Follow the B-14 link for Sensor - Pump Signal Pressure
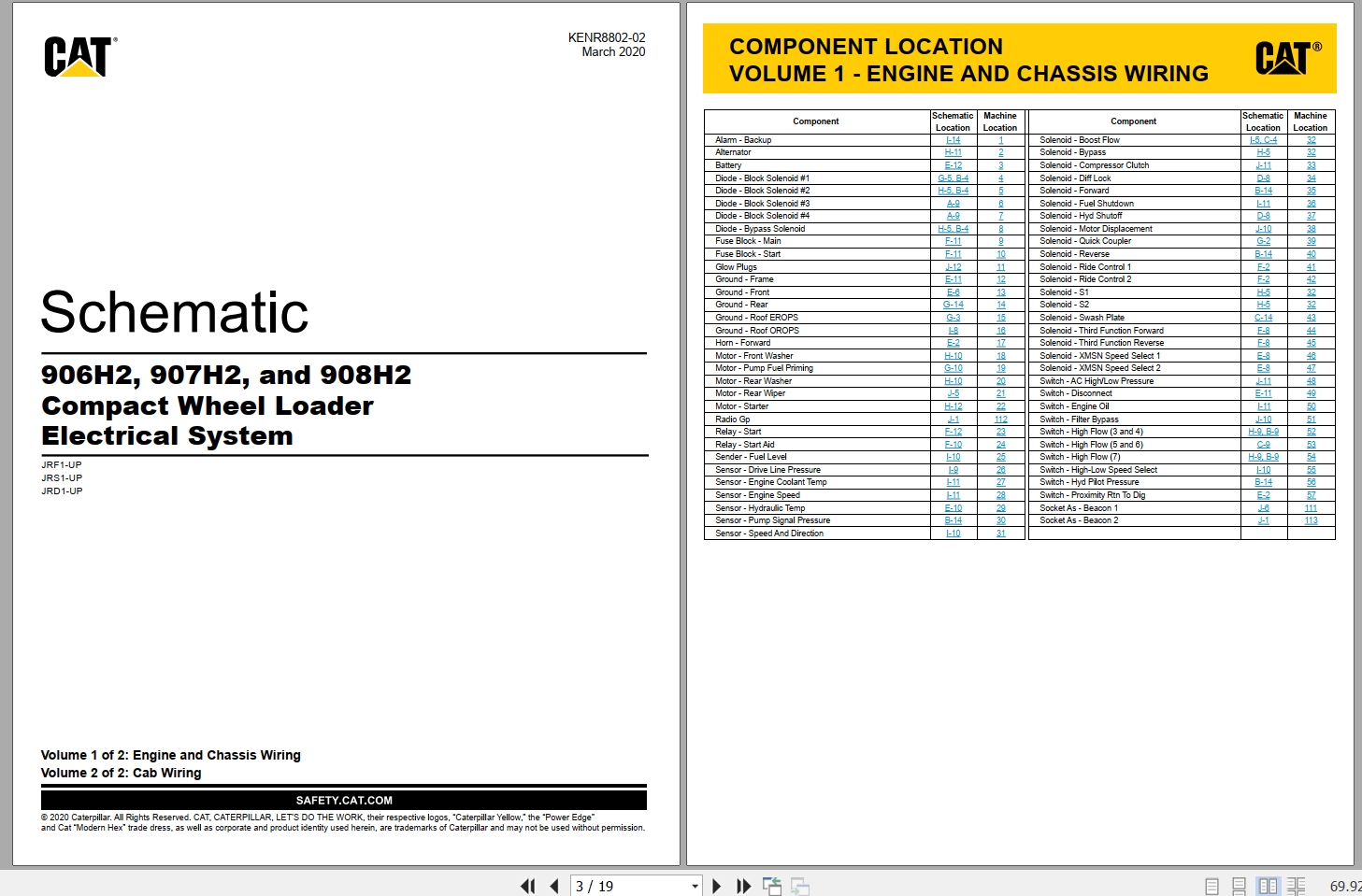 953,520
